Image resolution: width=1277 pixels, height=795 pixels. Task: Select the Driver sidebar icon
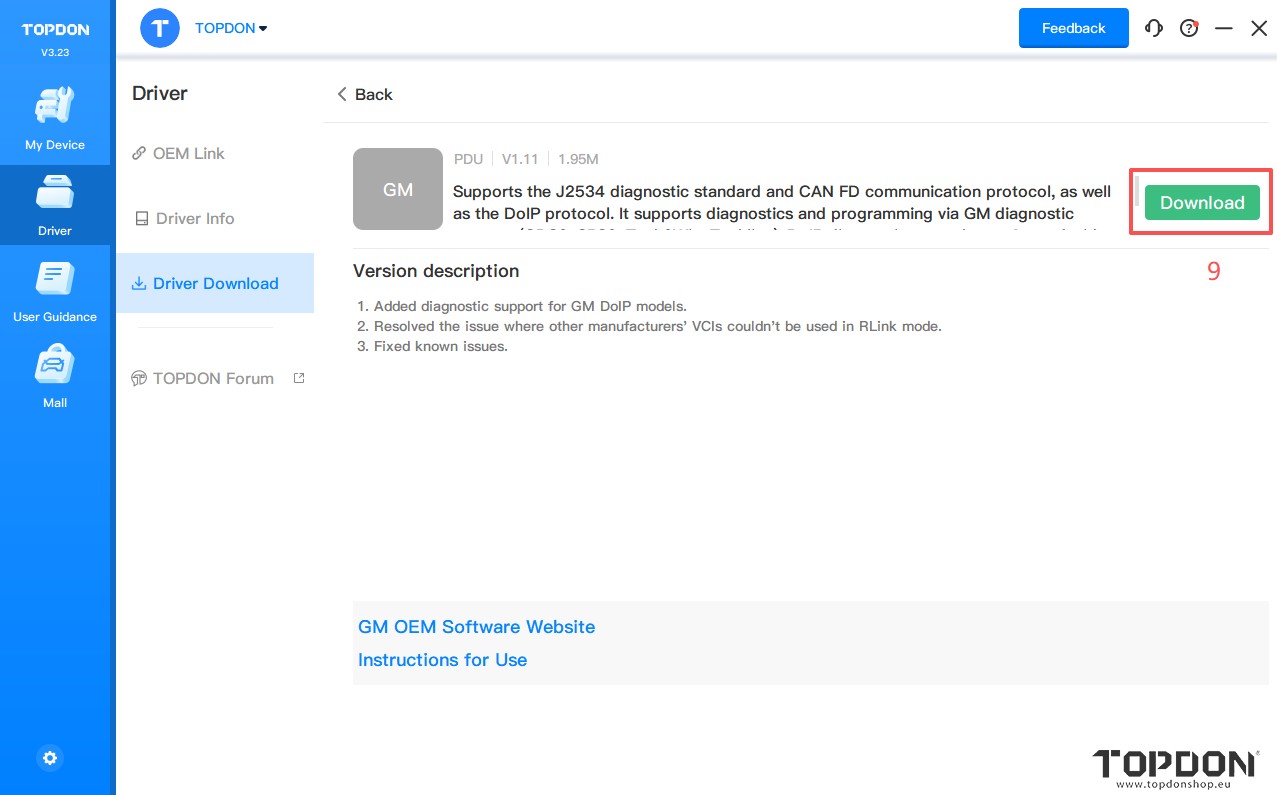(55, 194)
